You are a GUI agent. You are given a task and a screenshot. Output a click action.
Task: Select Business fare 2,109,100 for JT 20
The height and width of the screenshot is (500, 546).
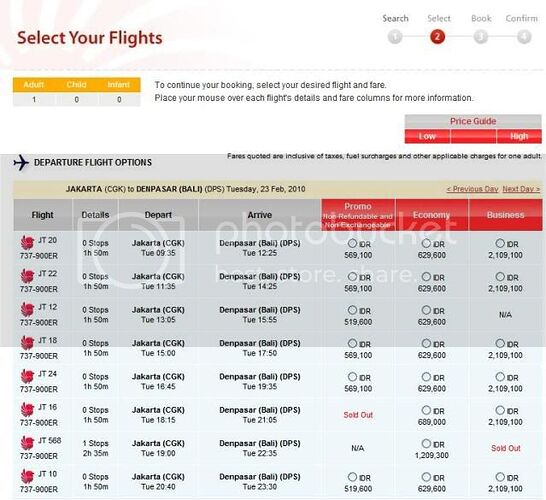click(x=500, y=243)
